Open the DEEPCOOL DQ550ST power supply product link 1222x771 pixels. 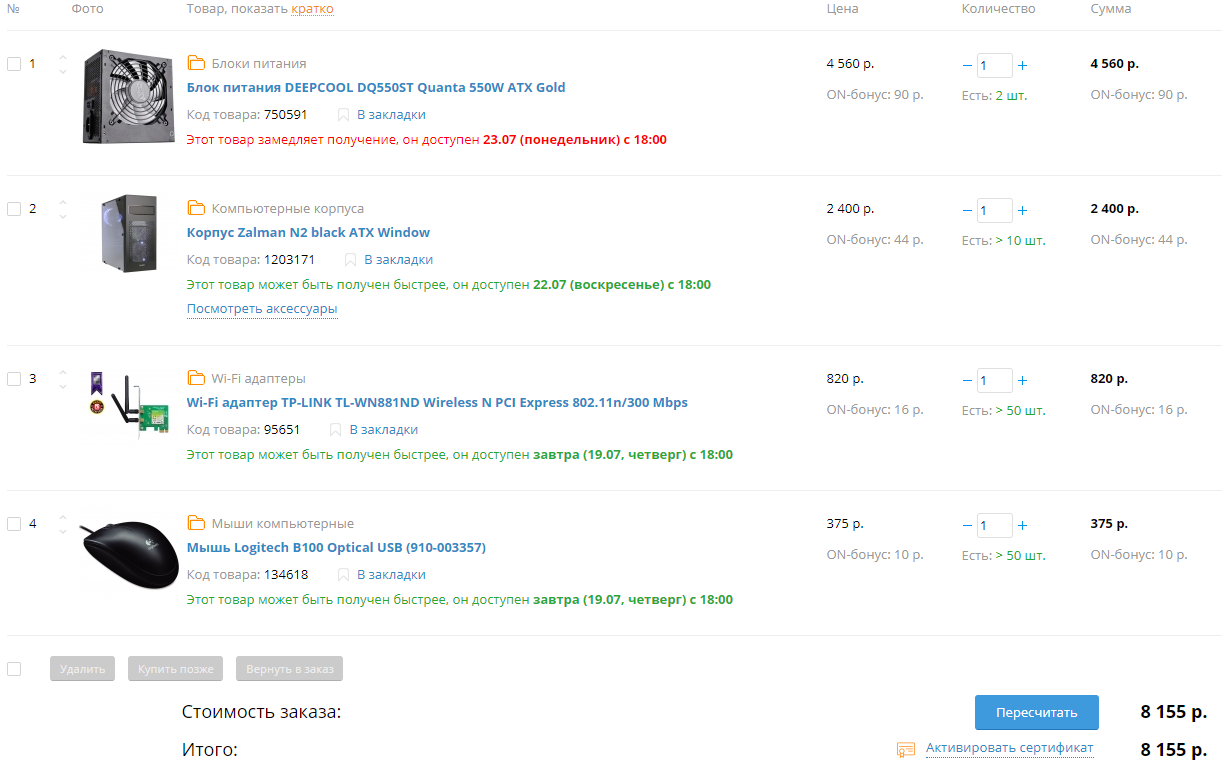coord(376,87)
